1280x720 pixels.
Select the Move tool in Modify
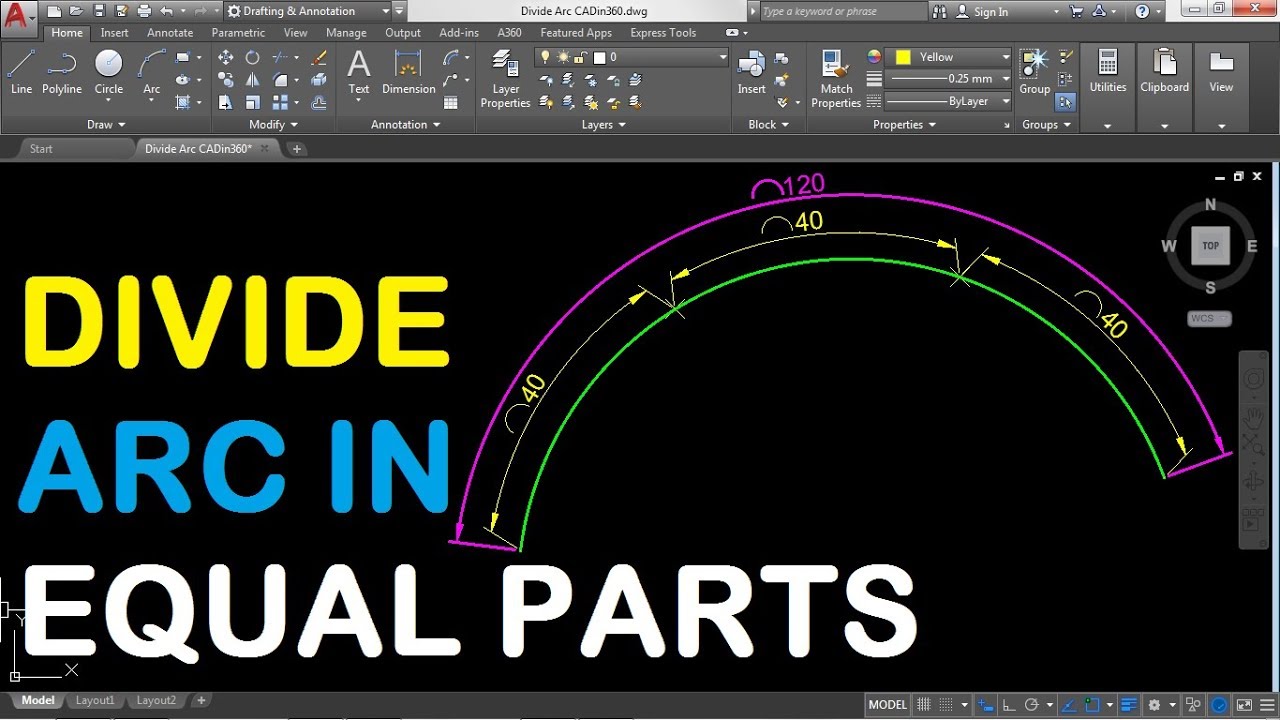tap(226, 58)
